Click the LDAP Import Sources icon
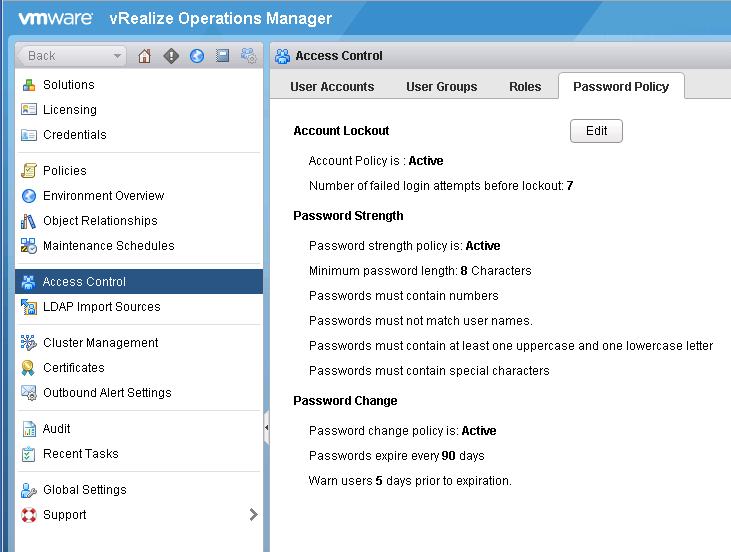731x552 pixels. tap(29, 307)
